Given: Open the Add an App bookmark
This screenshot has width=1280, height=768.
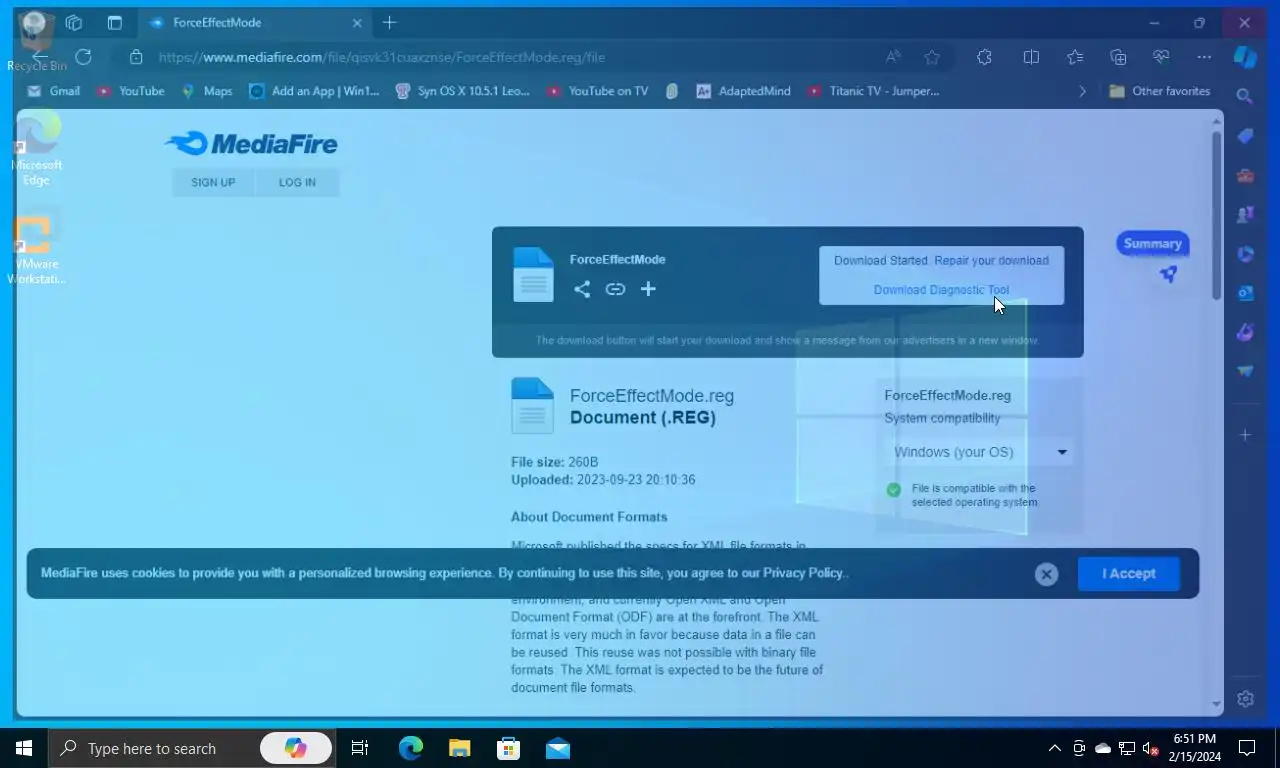Looking at the screenshot, I should 314,91.
